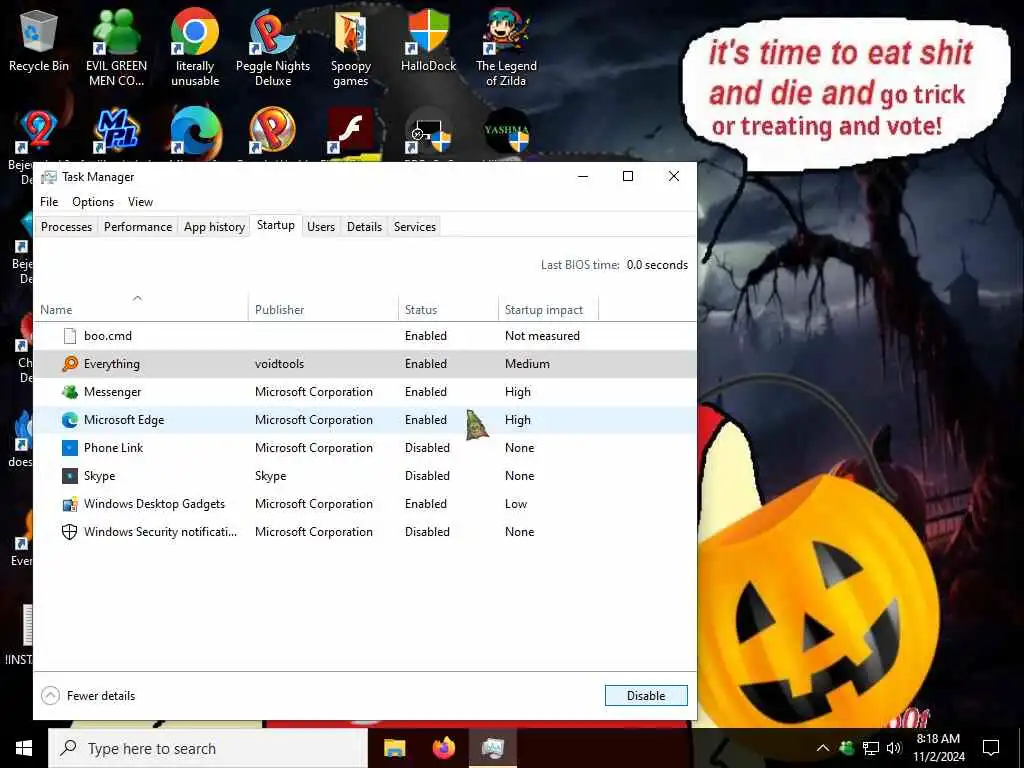Open EVIL GREEN MEN desktop shortcut
1024x768 pixels.
click(116, 47)
